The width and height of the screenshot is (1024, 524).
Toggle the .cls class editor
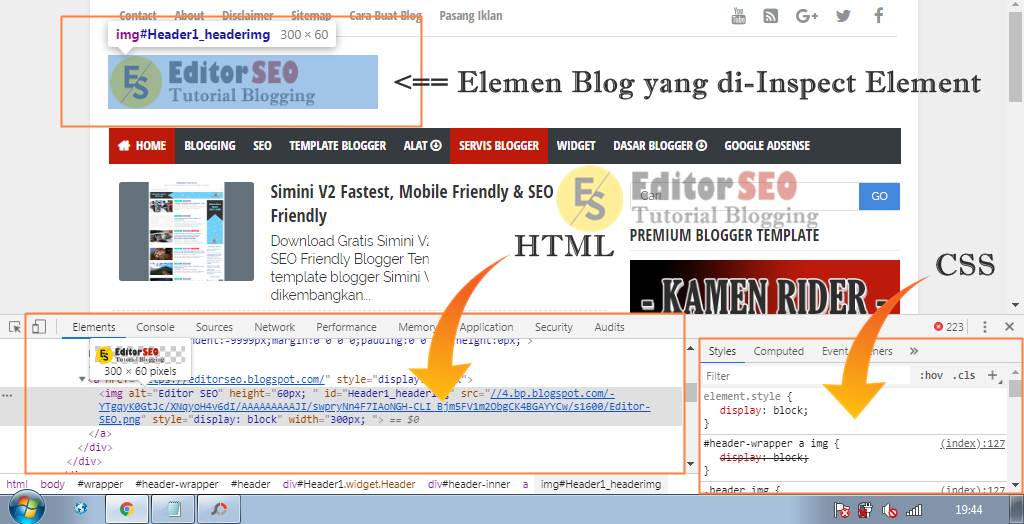pos(964,375)
